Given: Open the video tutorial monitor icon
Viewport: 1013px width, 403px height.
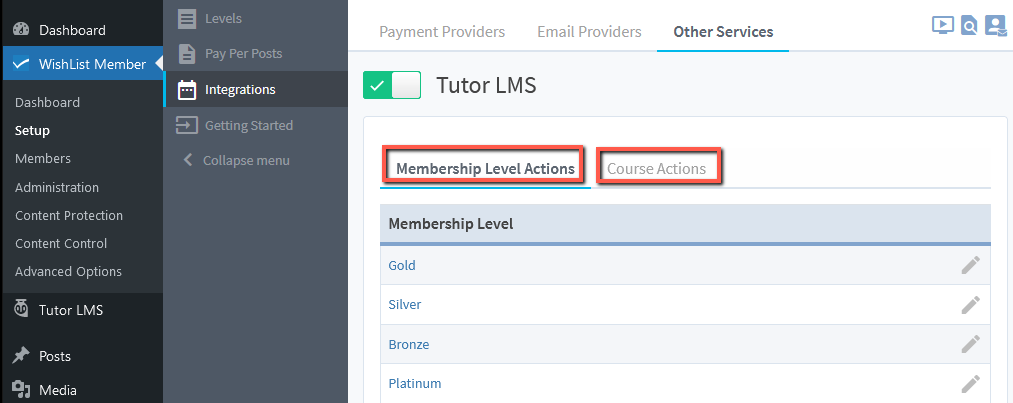Looking at the screenshot, I should point(942,26).
